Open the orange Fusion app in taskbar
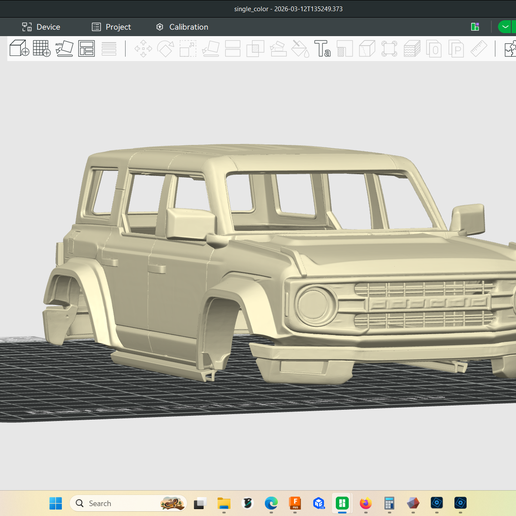Viewport: 516px width, 516px height. [x=295, y=503]
